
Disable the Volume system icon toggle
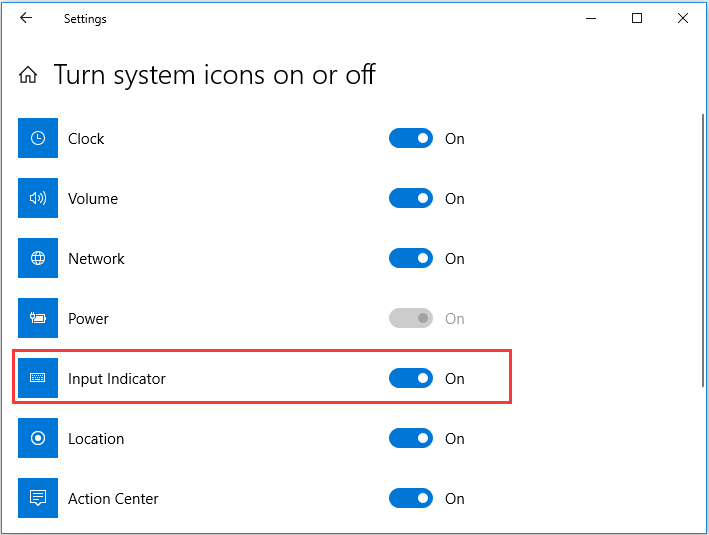tap(411, 198)
